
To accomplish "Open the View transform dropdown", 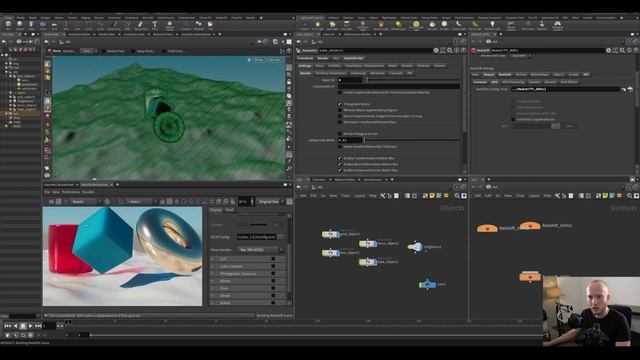I will tap(261, 249).
